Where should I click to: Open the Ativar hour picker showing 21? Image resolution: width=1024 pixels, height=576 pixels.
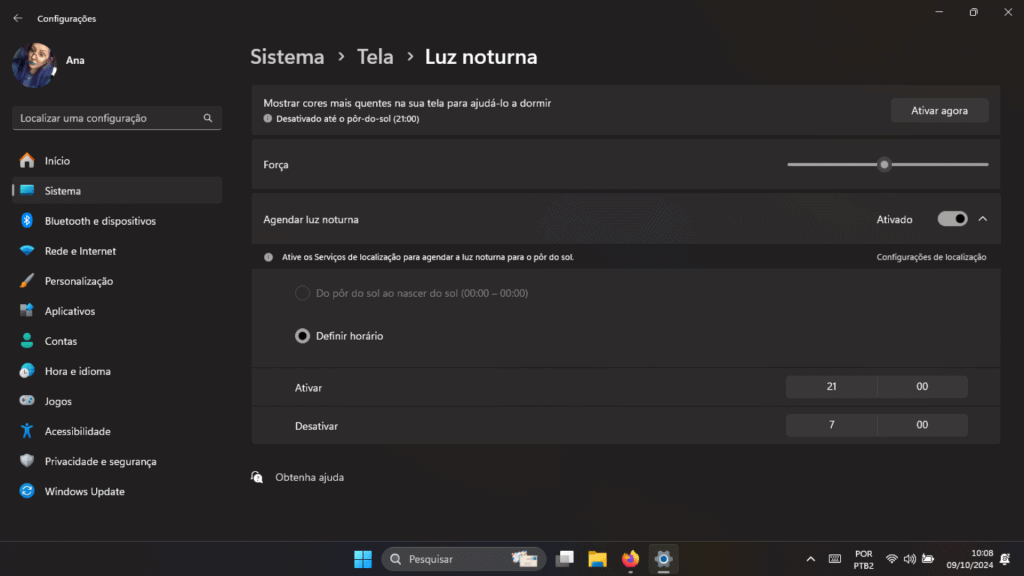[831, 387]
